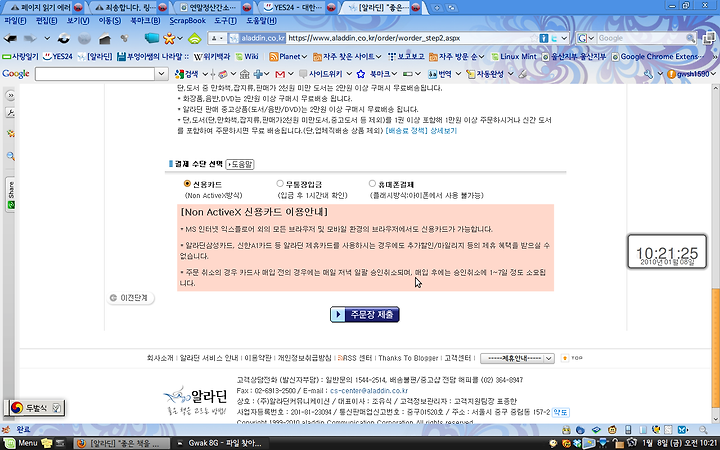The height and width of the screenshot is (450, 720).
Task: Open the 편집(E) menu
Action: click(x=46, y=20)
